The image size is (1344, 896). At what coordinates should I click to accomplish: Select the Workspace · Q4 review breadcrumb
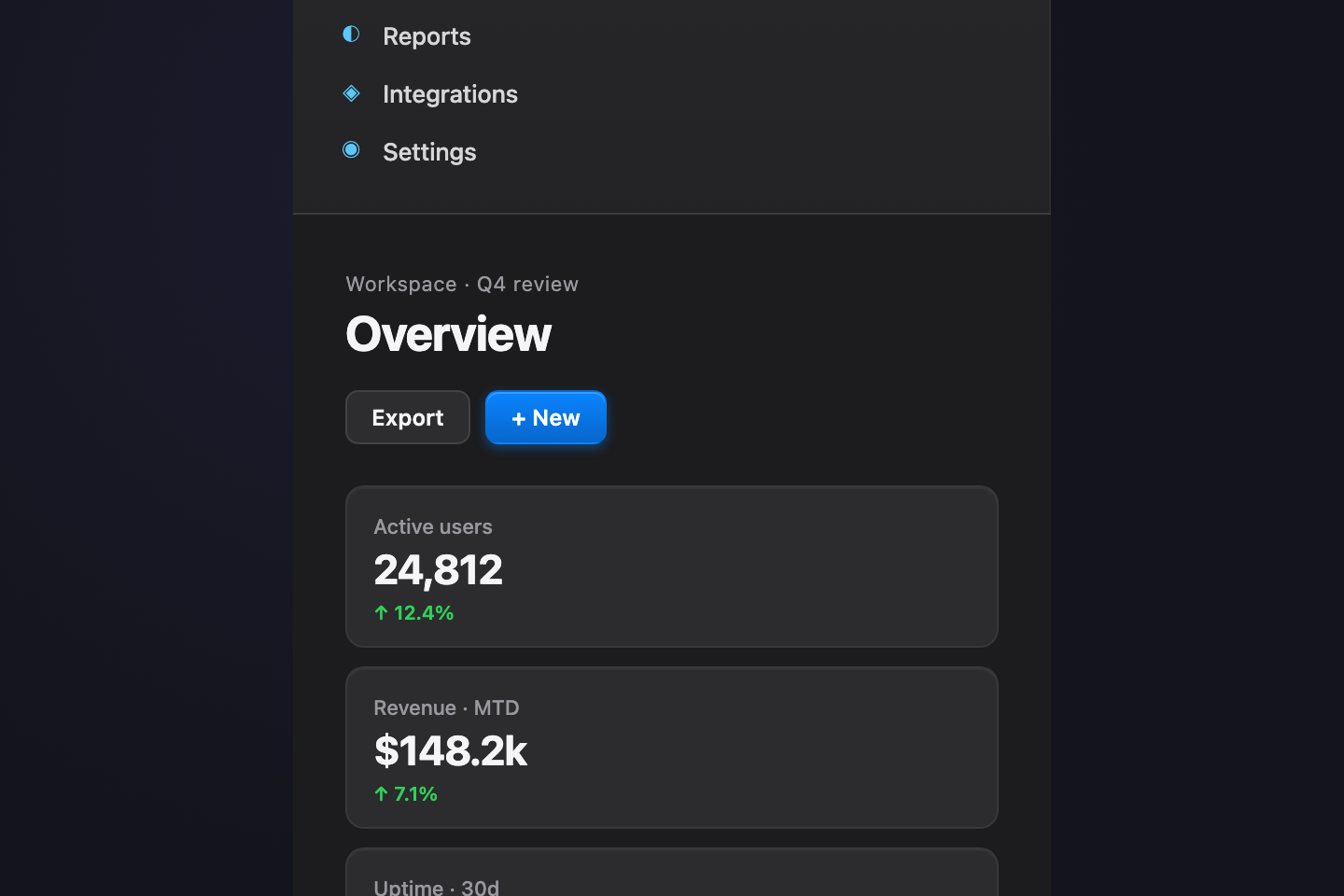pos(462,284)
